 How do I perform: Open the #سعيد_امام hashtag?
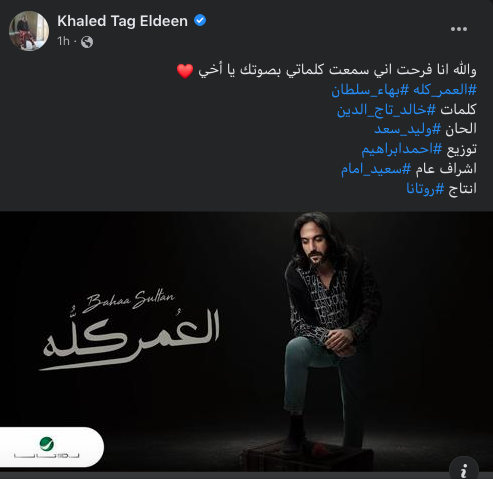(376, 169)
